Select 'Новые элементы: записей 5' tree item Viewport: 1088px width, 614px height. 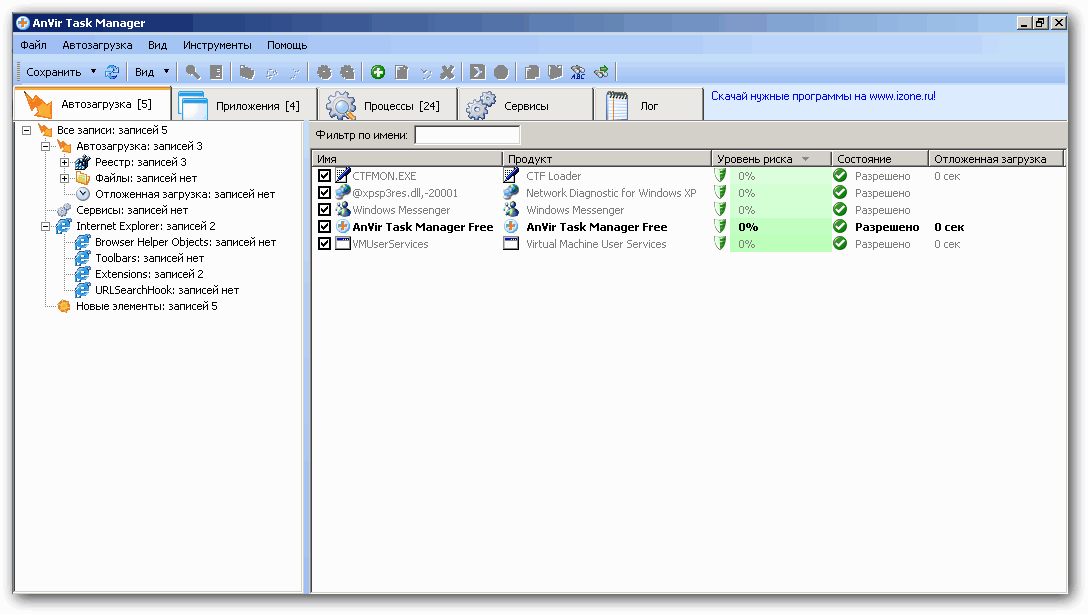pos(146,306)
